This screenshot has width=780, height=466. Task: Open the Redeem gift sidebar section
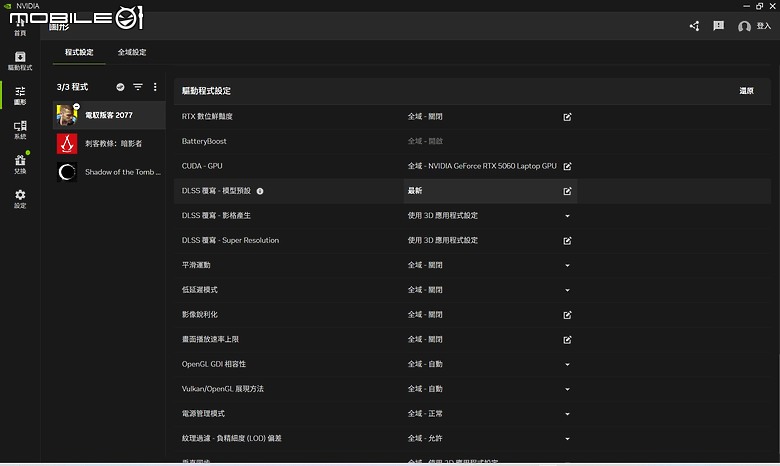point(20,164)
